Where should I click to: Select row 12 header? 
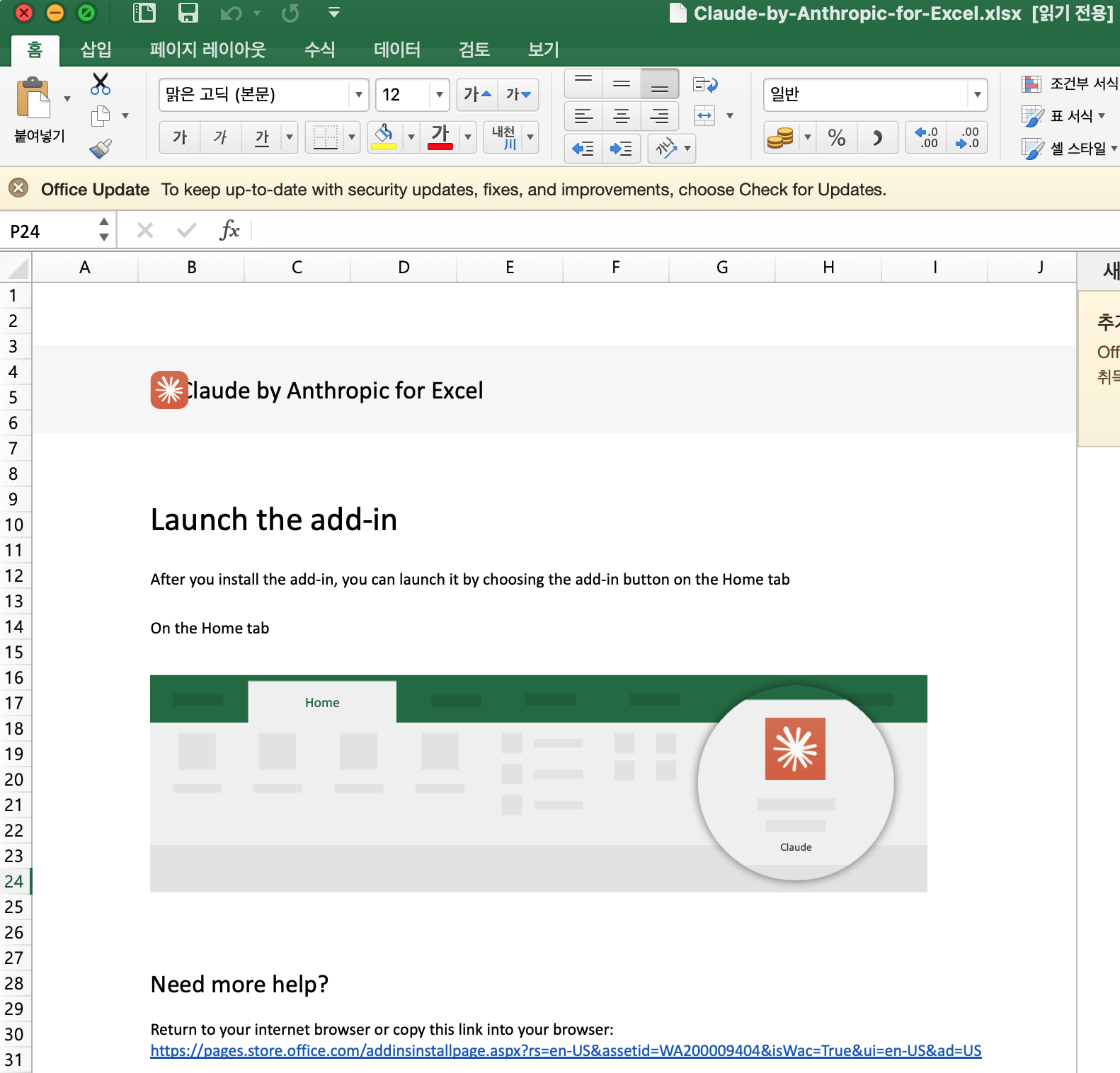[x=15, y=575]
